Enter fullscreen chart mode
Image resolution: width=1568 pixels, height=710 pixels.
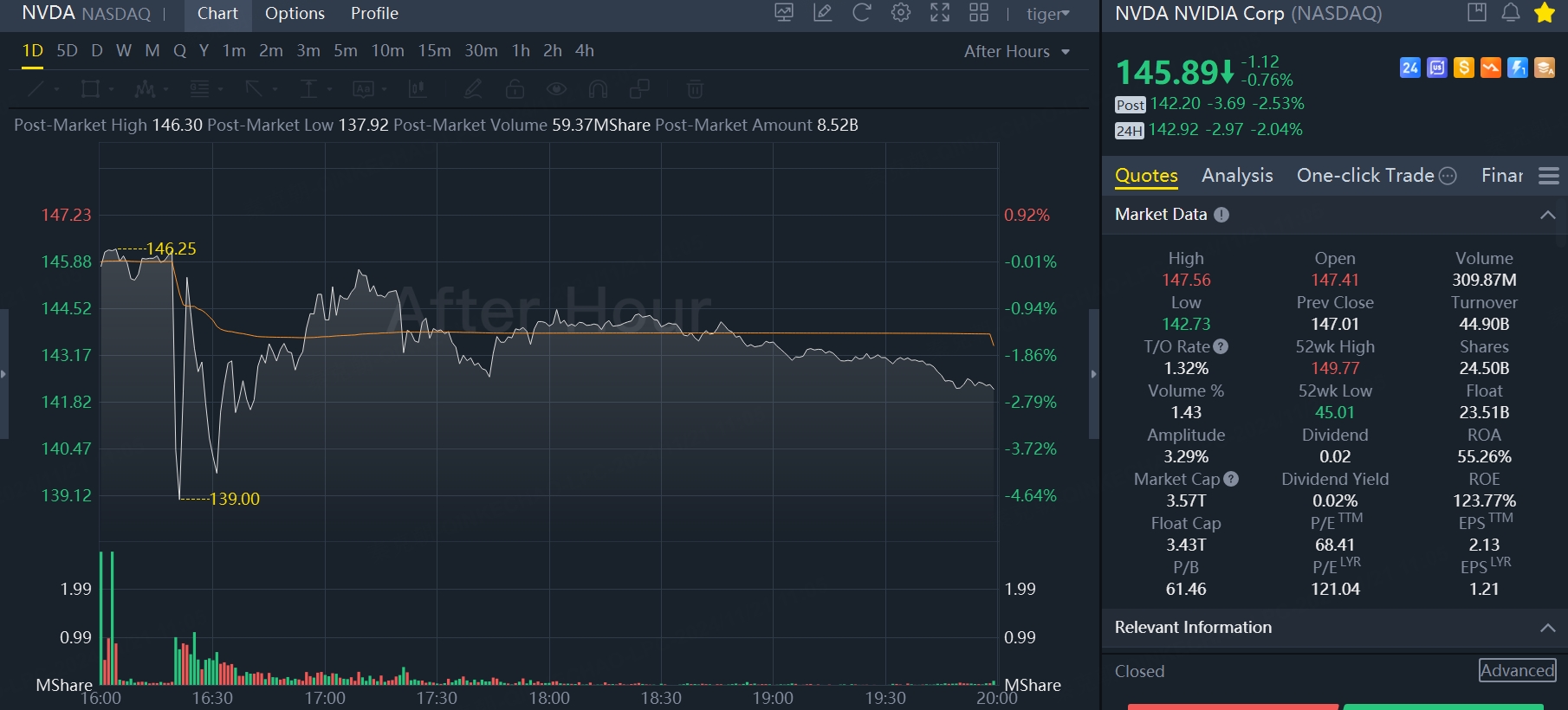[x=940, y=12]
